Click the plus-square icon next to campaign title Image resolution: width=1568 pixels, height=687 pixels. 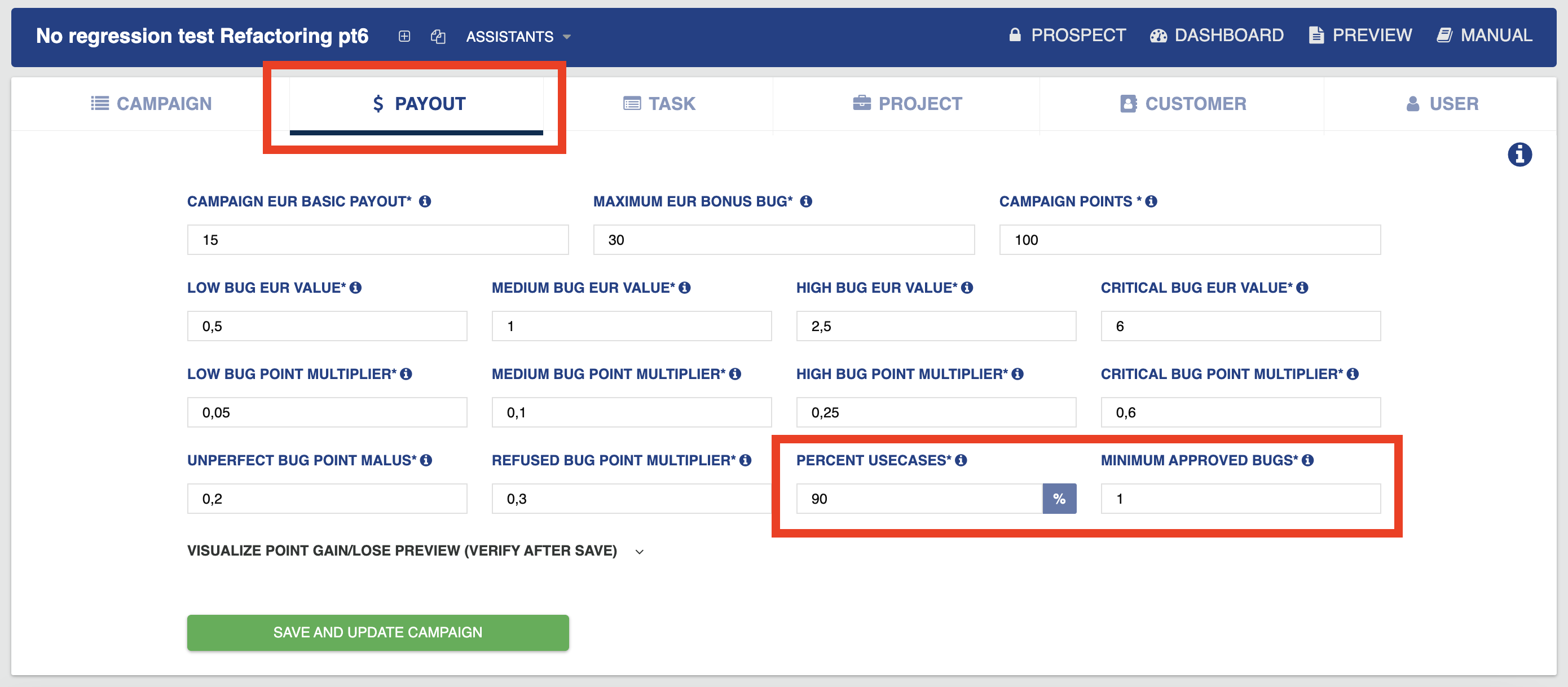tap(404, 36)
